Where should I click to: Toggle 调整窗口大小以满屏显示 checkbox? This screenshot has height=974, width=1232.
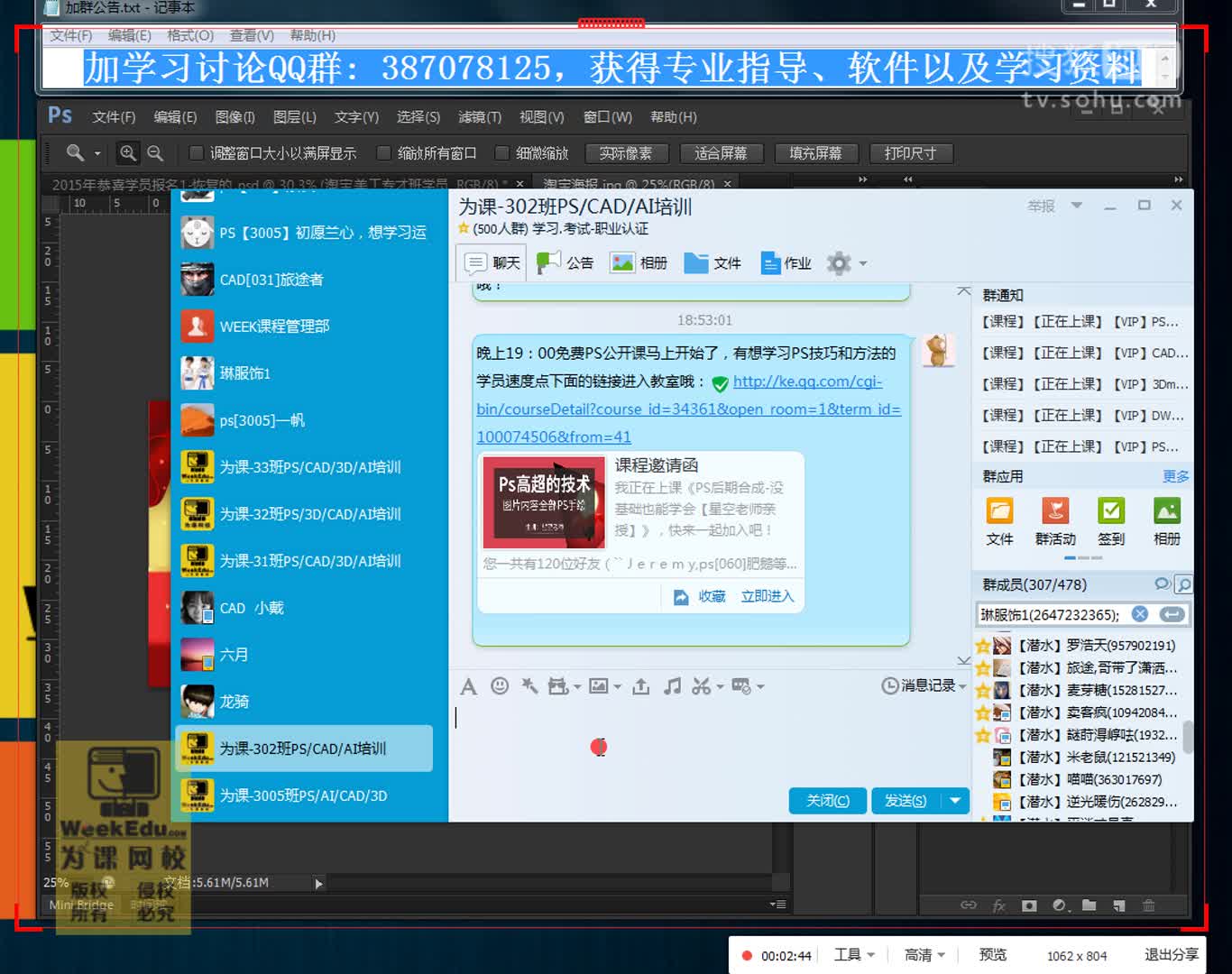(x=196, y=153)
